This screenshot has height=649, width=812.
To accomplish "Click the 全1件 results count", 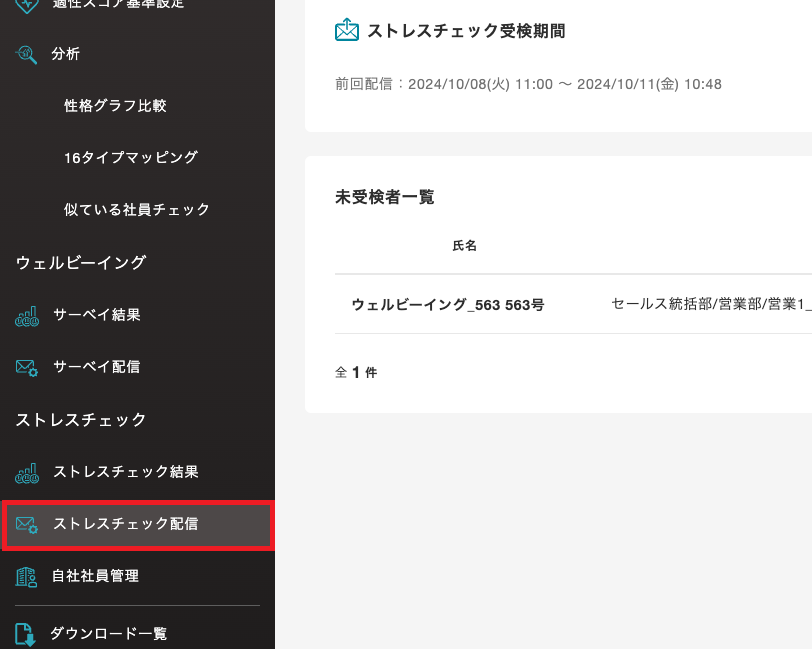I will coord(356,371).
